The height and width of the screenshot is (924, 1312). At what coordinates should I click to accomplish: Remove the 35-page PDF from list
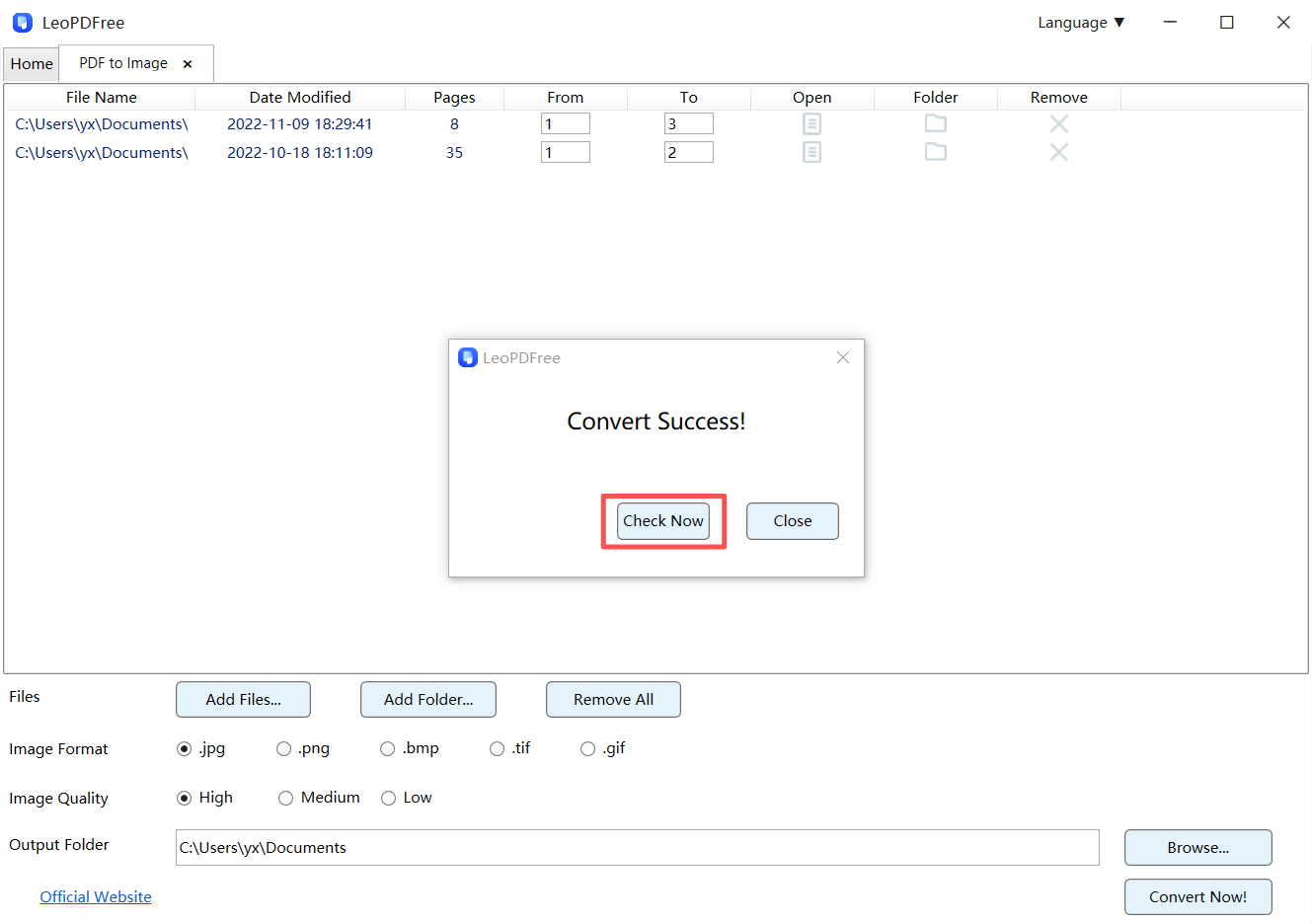pyautogui.click(x=1059, y=152)
